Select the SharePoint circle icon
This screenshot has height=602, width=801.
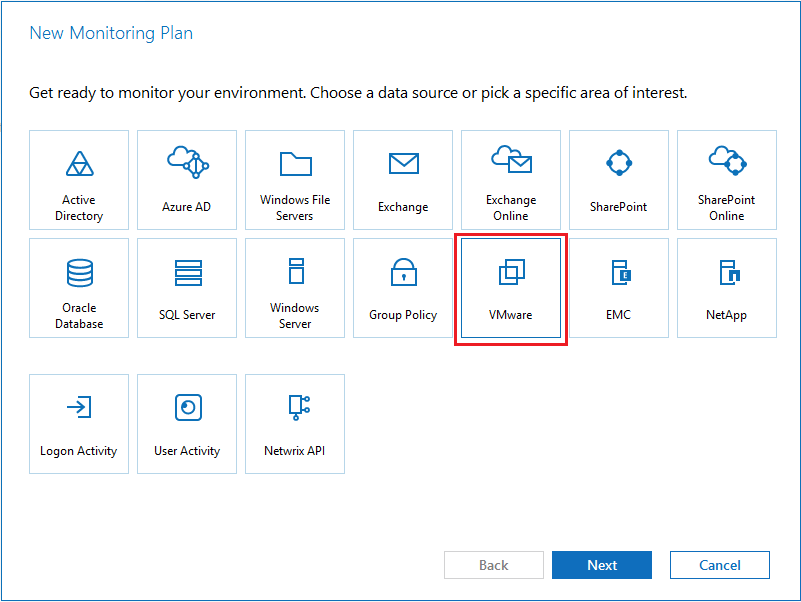(619, 163)
